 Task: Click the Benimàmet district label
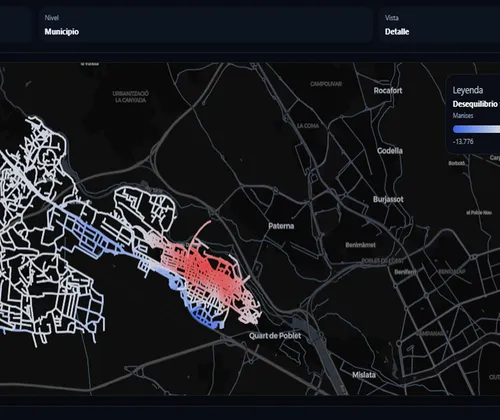[360, 245]
